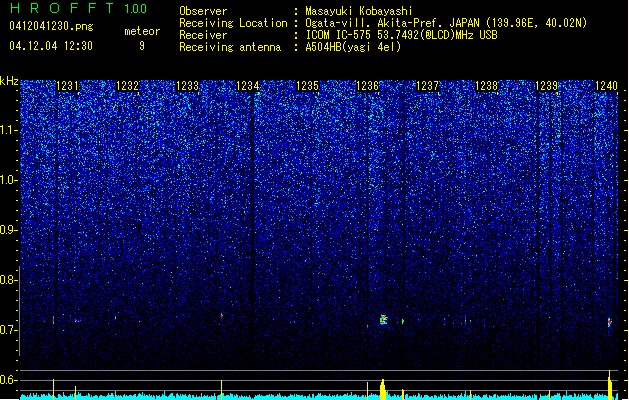Image resolution: width=629 pixels, height=400 pixels.
Task: Click the 1233 time marker
Action: [187, 86]
